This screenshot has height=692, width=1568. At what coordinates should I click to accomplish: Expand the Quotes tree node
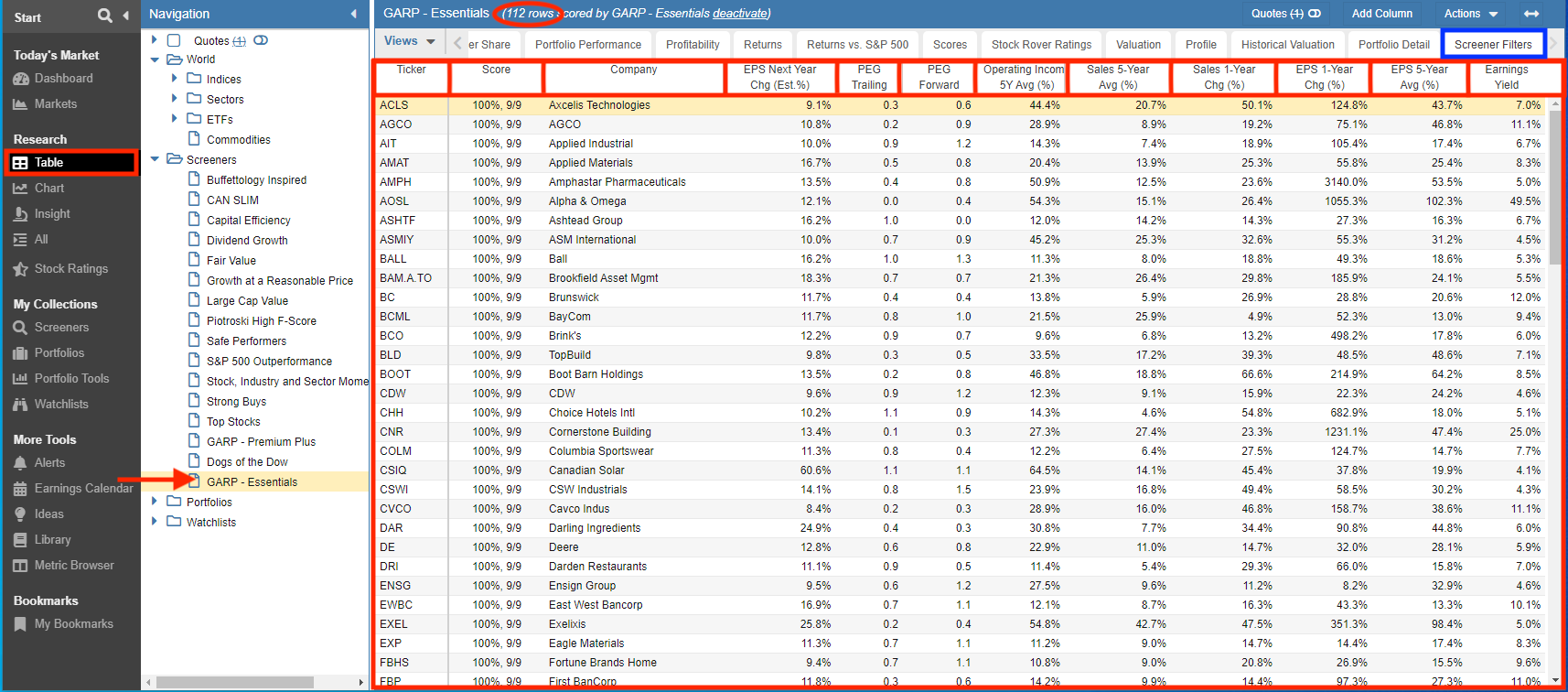(x=155, y=40)
